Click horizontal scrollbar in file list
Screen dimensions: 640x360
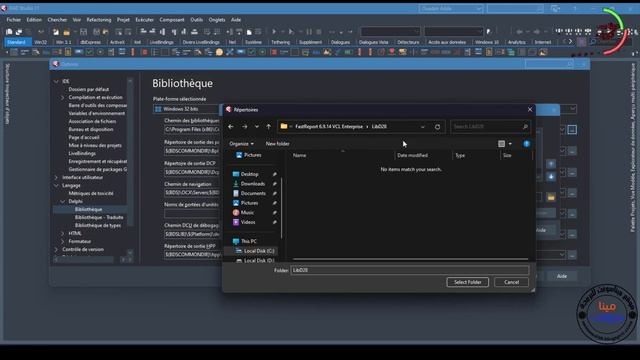coord(410,259)
